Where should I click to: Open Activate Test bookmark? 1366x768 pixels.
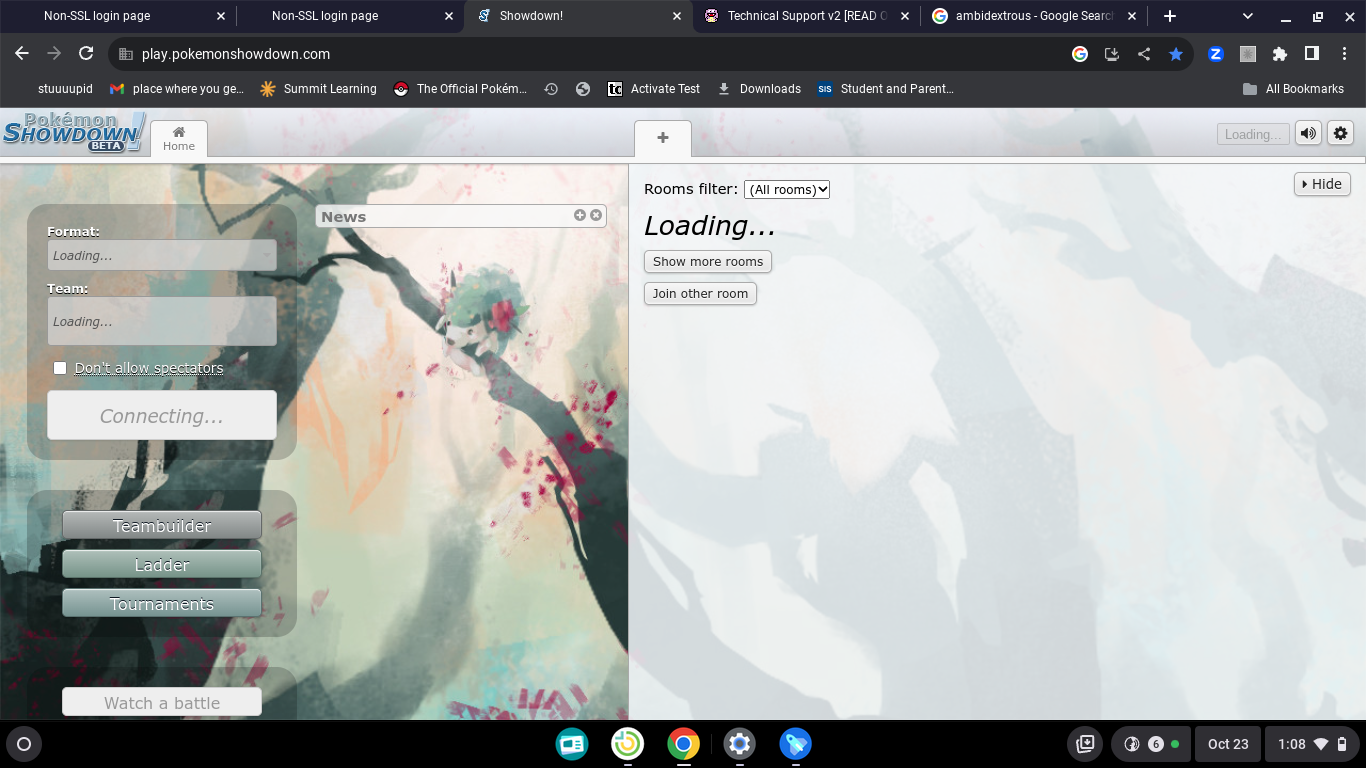[654, 89]
